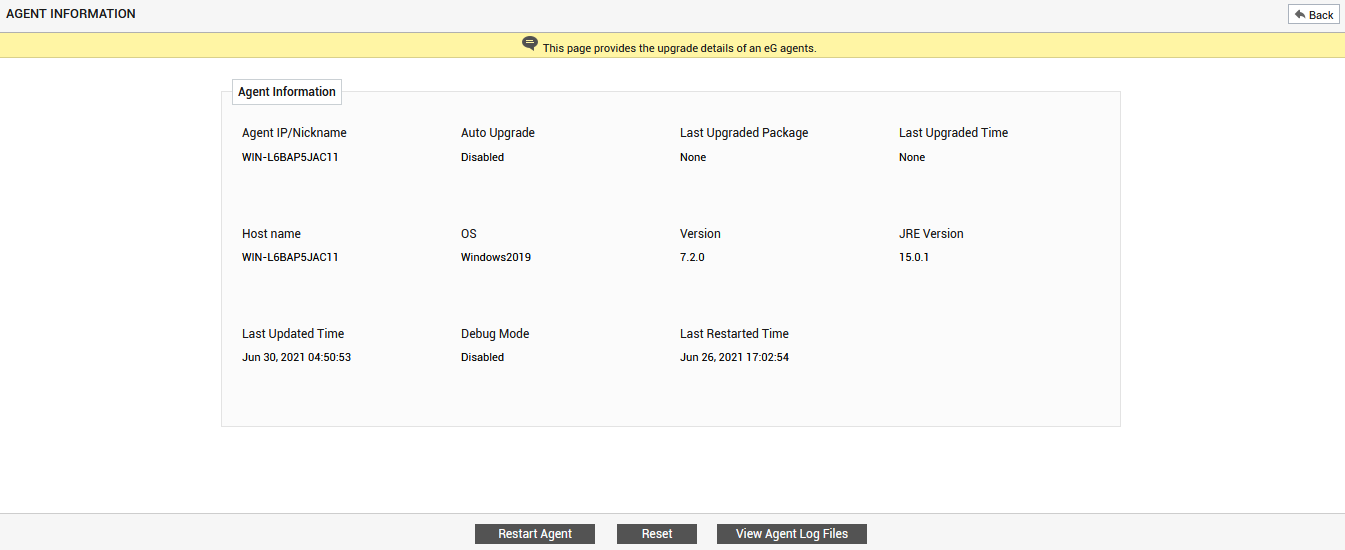Screen dimensions: 1345x550
Task: Select the Agent Information panel title
Action: 287,92
